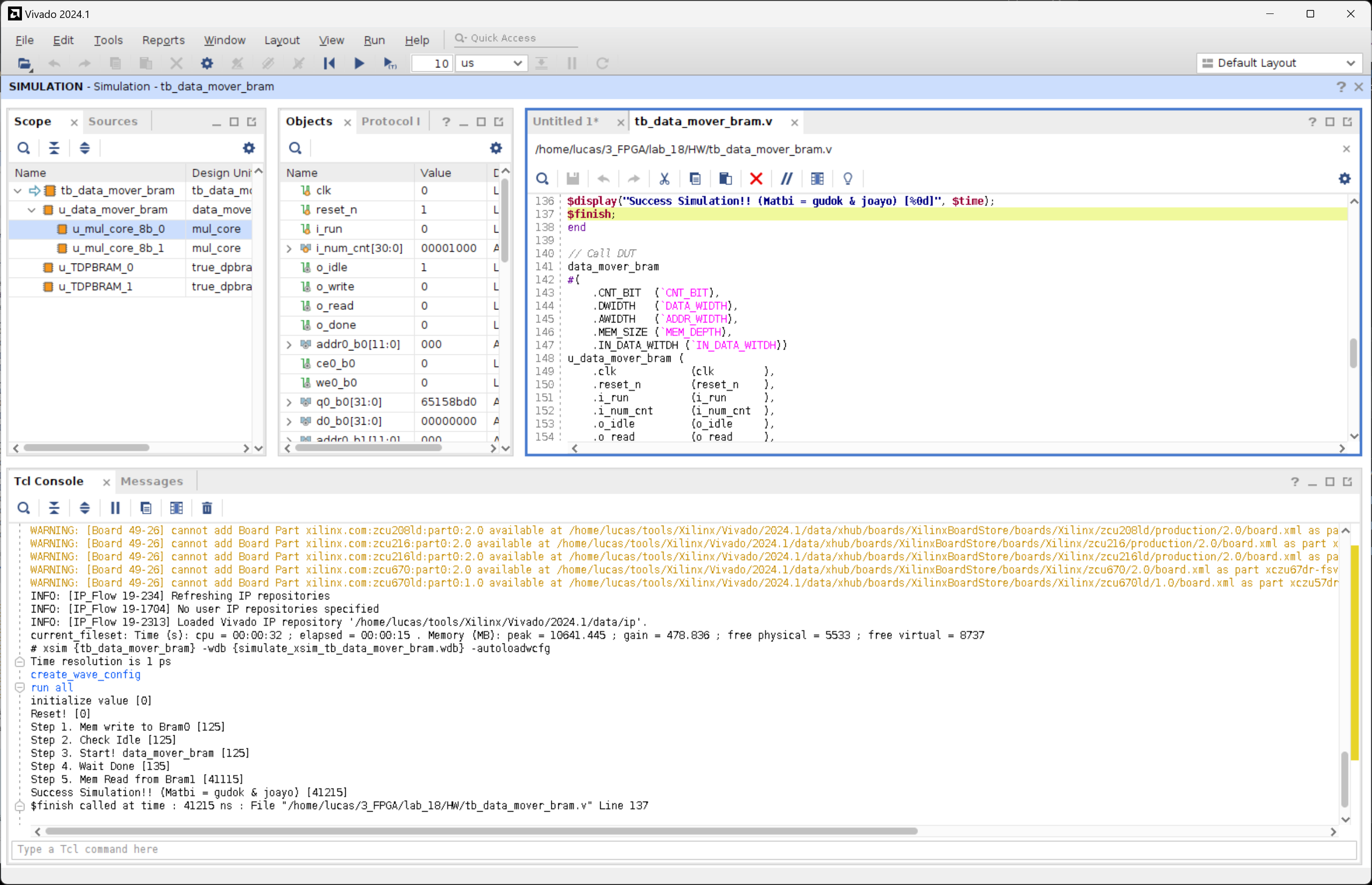Click the Copy icon in Tcl Console toolbar

(146, 508)
